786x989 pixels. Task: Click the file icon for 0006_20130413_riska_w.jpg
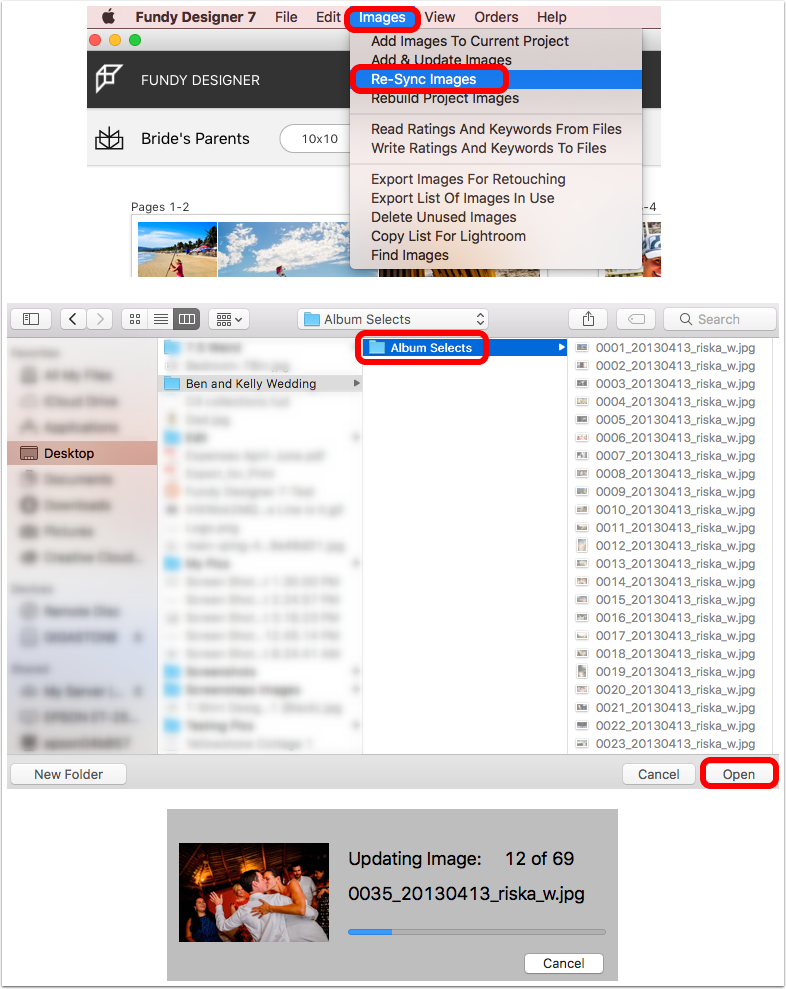pos(582,438)
